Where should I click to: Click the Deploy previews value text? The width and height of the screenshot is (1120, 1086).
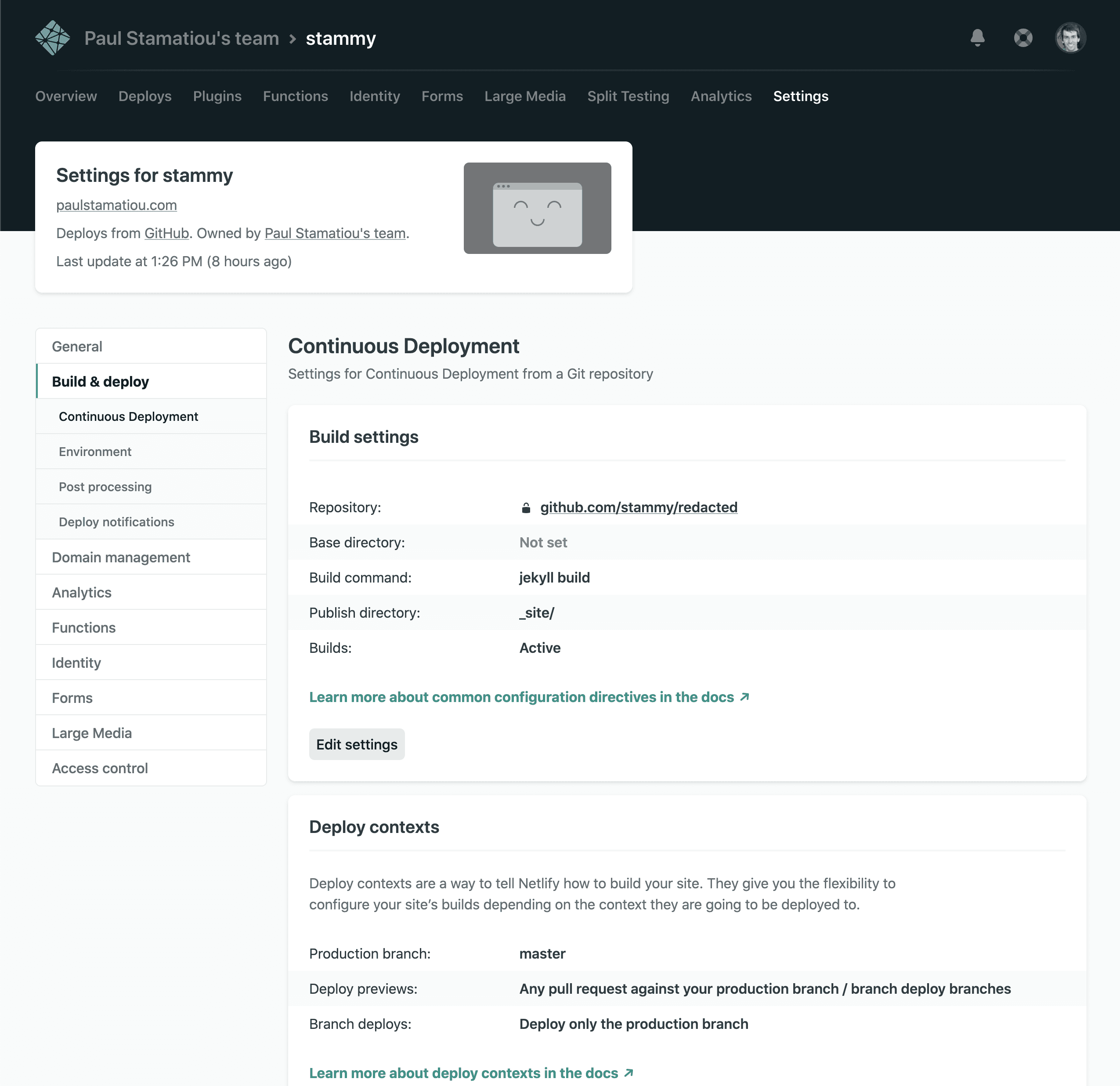click(x=765, y=989)
